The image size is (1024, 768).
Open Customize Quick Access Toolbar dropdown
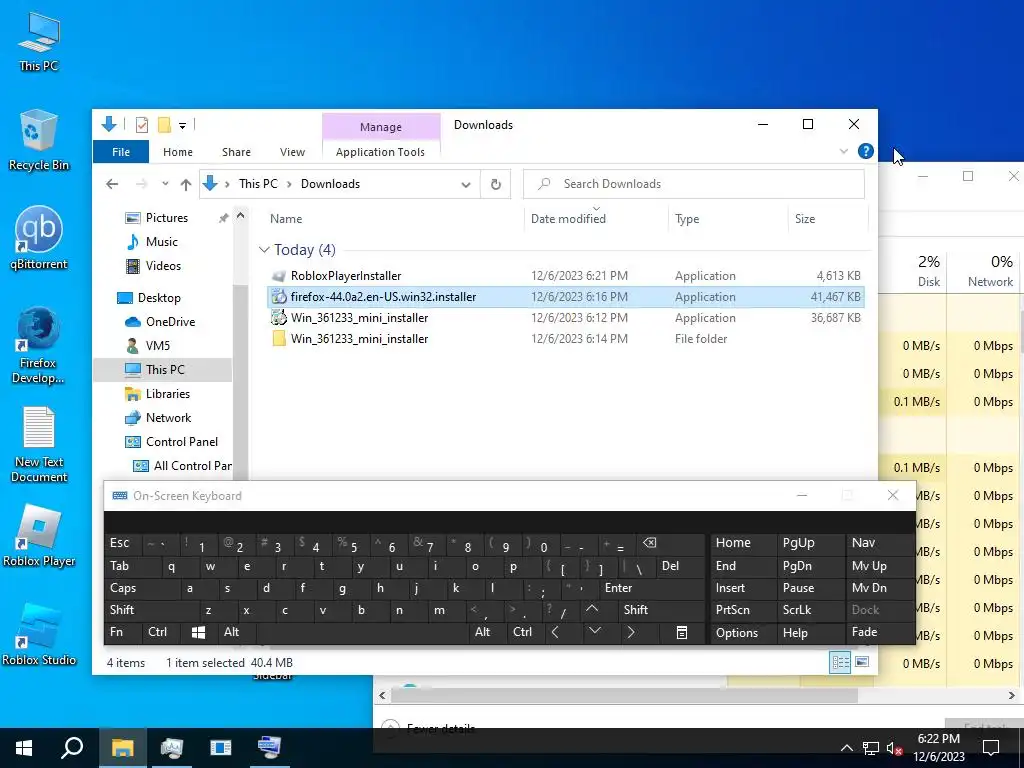point(183,125)
